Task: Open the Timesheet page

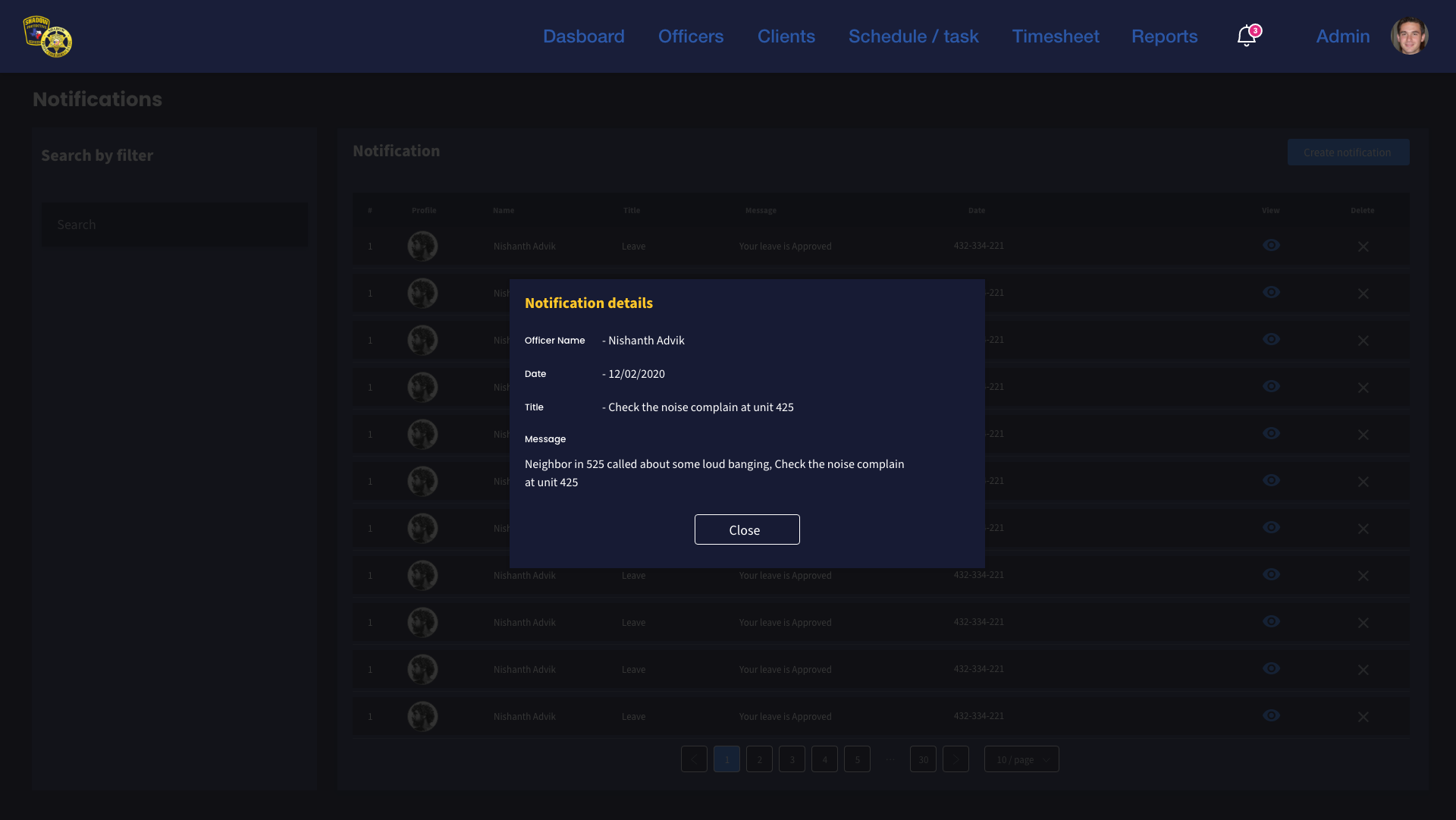Action: (1055, 36)
